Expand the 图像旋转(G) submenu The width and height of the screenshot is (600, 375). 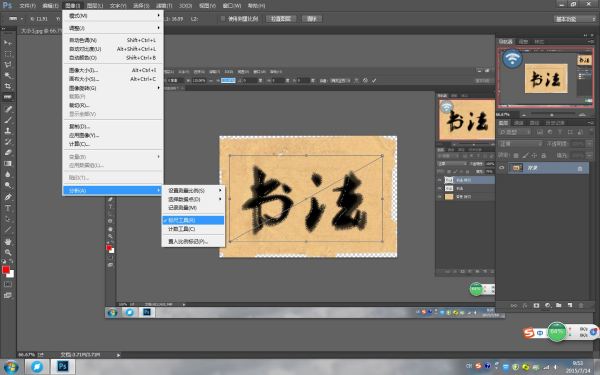click(113, 88)
